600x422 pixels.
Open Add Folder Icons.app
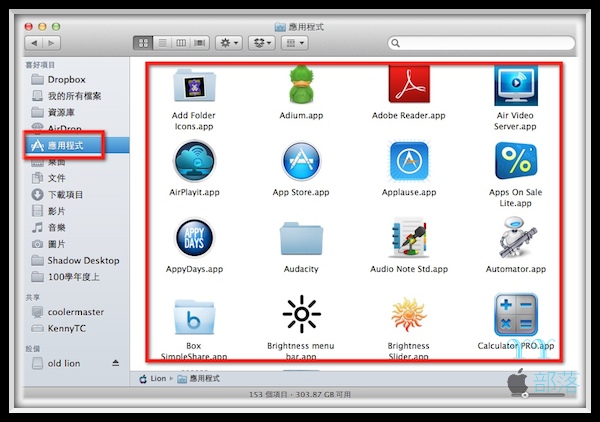[x=194, y=86]
